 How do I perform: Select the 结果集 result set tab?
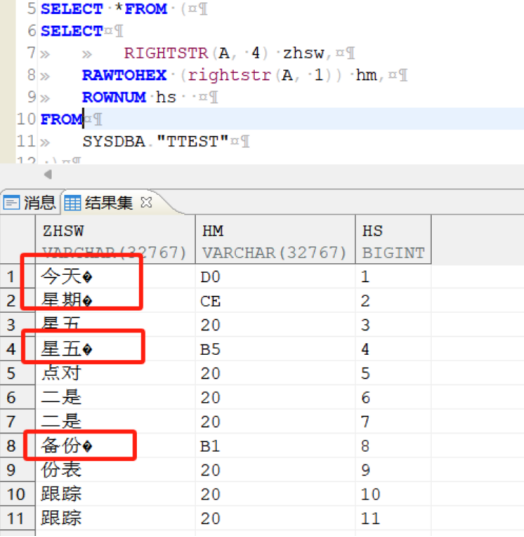pos(109,202)
